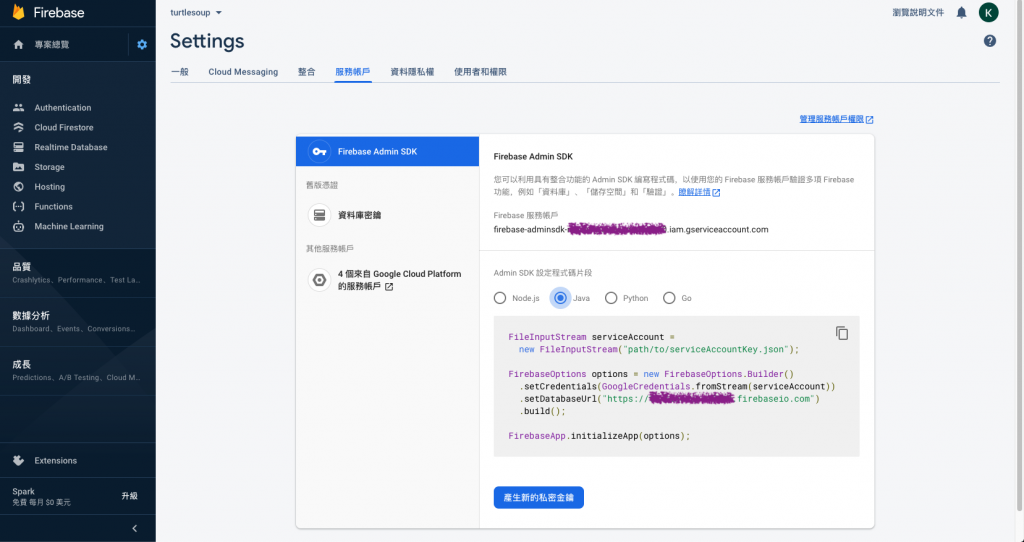Viewport: 1024px width, 542px height.
Task: Click the Java code snippet block
Action: (x=676, y=387)
